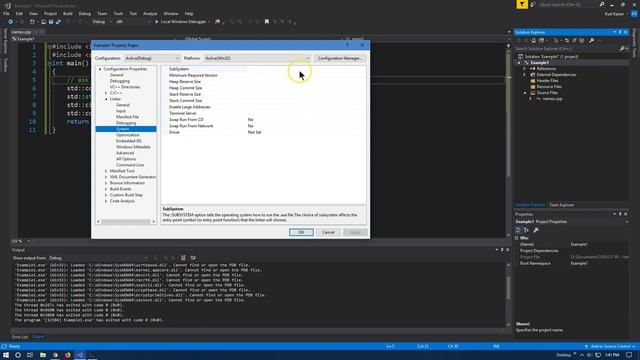This screenshot has width=640, height=360.
Task: Expand the Code Analysis node
Action: click(x=106, y=201)
